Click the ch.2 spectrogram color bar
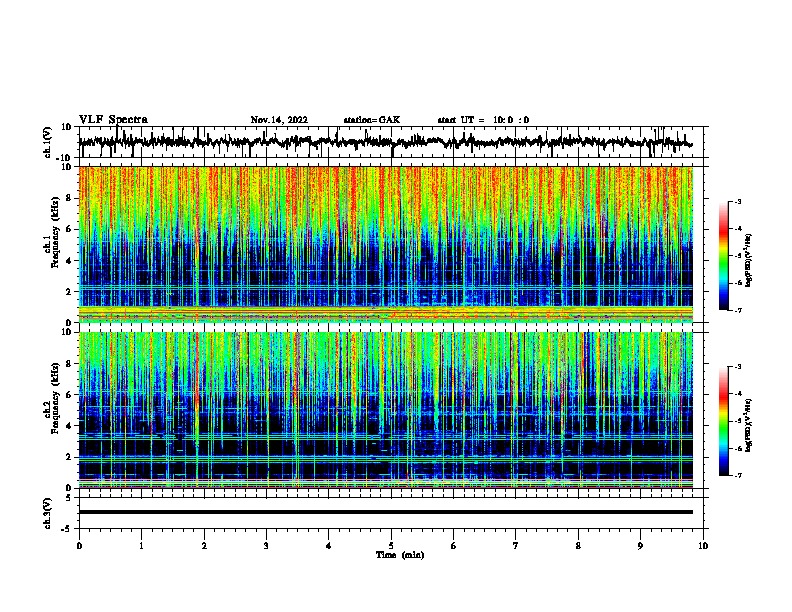Viewport: 792px width, 612px height. [723, 421]
